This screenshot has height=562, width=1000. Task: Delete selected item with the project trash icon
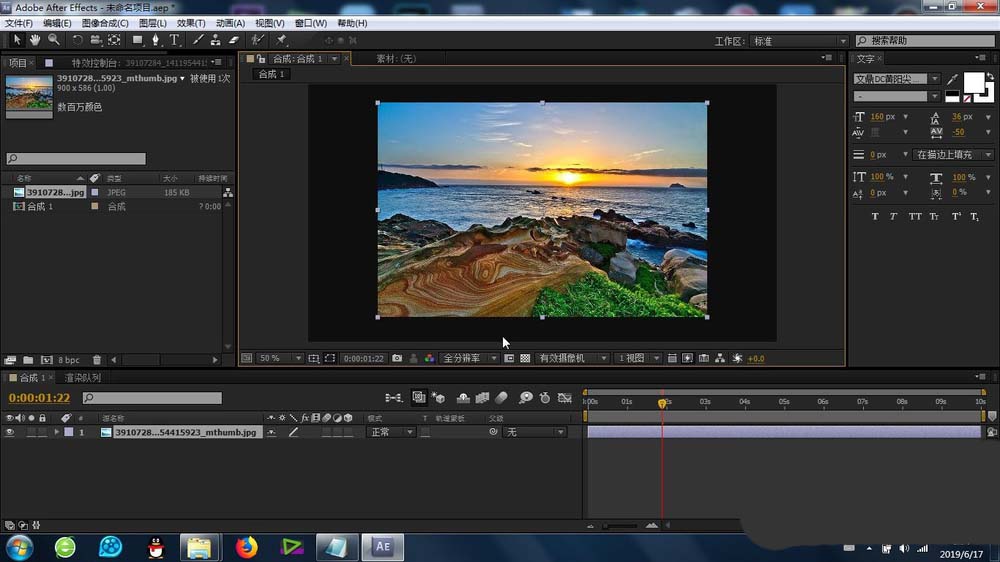point(97,360)
